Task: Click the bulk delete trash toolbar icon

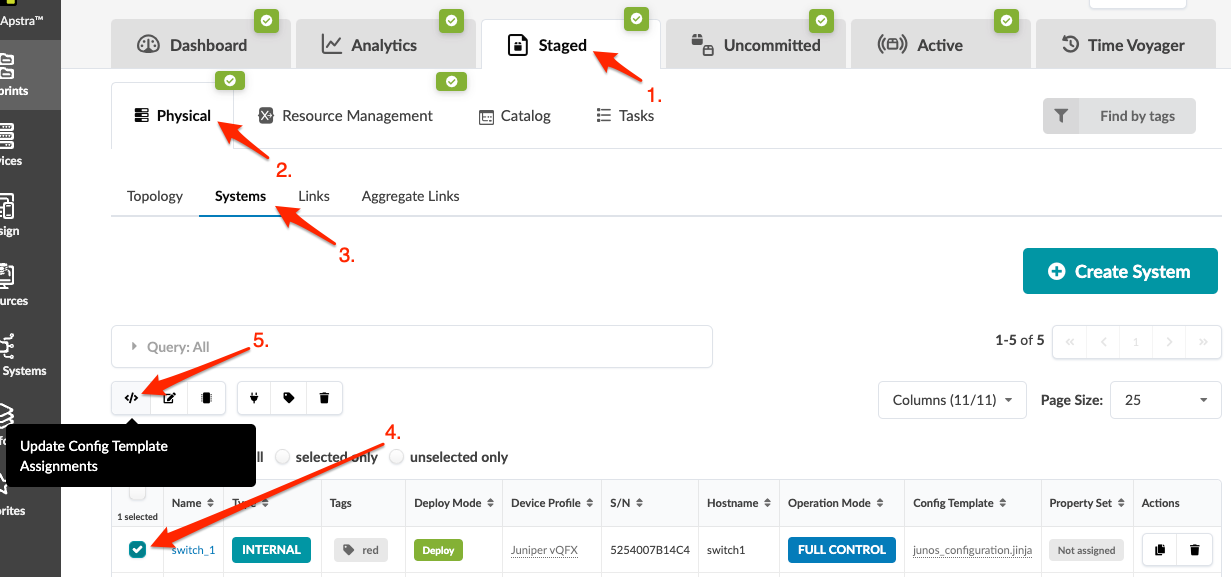Action: [324, 398]
